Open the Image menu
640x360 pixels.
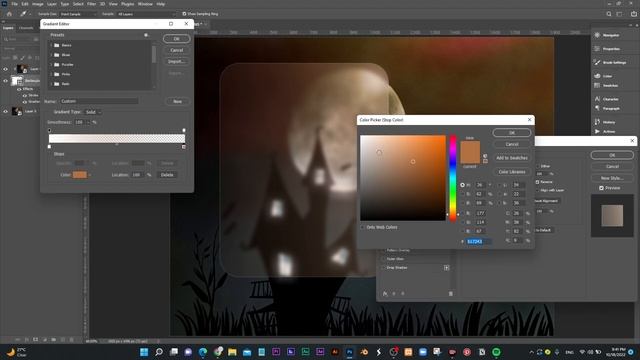coord(38,4)
